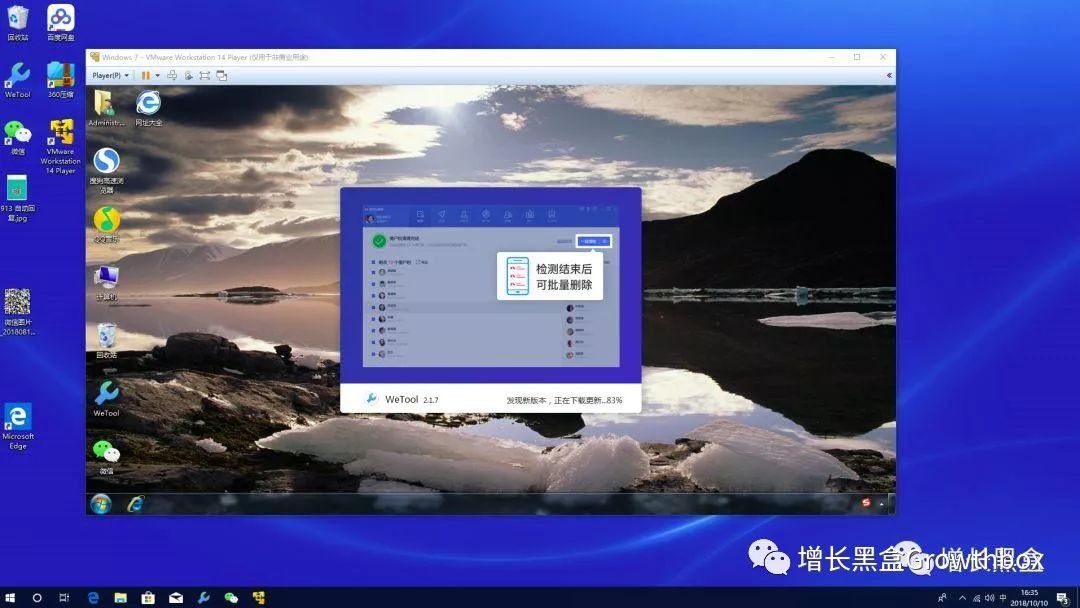The height and width of the screenshot is (608, 1080).
Task: Click the update status text showing 83%
Action: 564,400
